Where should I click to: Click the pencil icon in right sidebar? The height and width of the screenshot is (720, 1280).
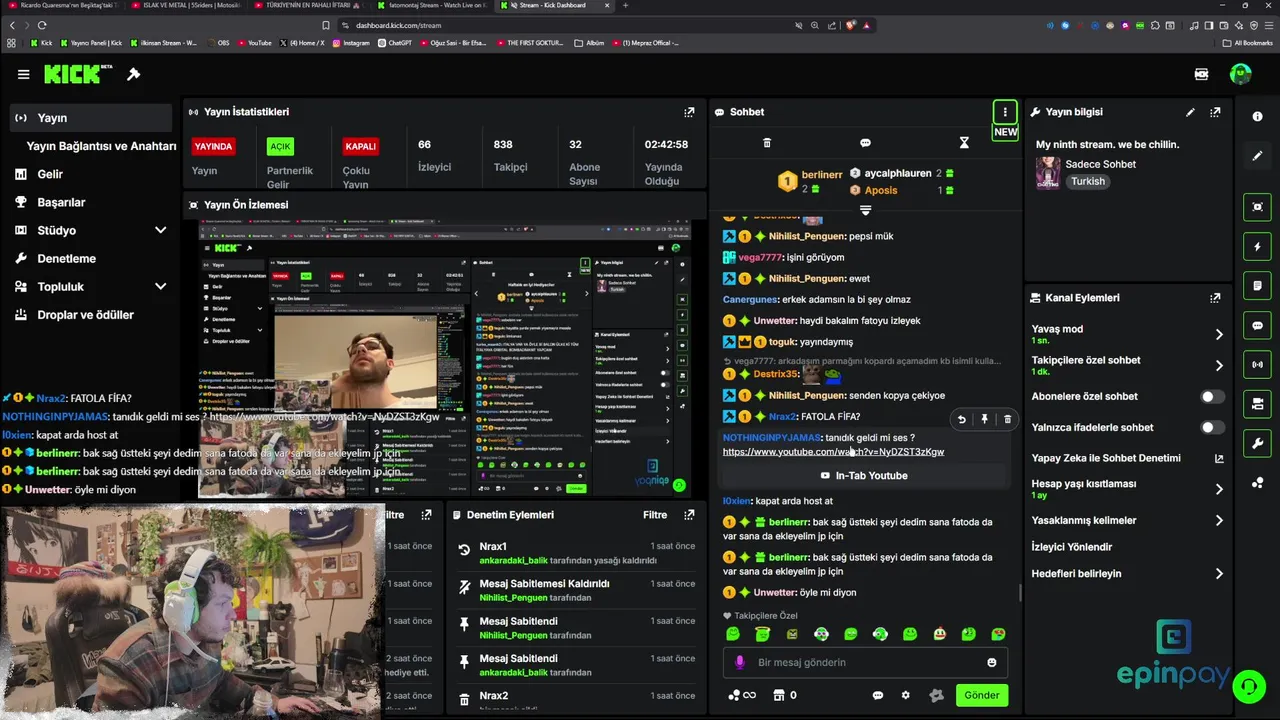[x=1258, y=156]
